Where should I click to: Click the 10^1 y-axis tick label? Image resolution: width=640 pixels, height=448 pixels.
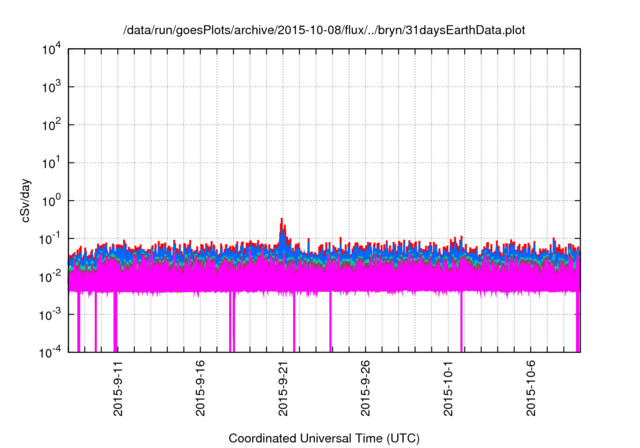click(x=51, y=163)
